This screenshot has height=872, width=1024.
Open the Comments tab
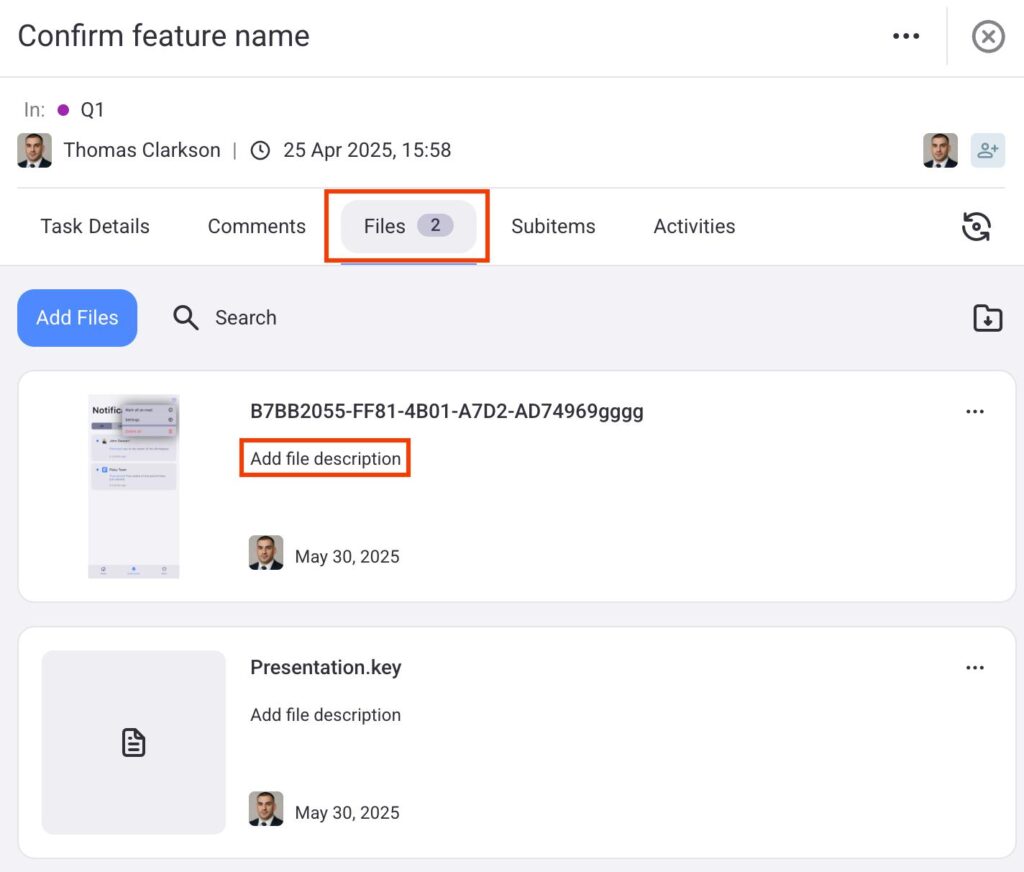click(256, 227)
